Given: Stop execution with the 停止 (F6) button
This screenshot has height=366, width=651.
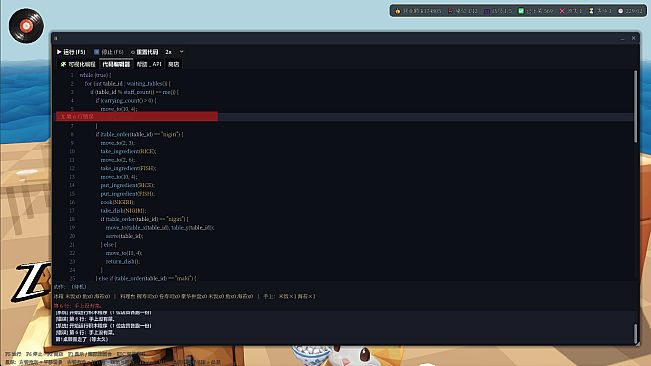Looking at the screenshot, I should click(108, 52).
